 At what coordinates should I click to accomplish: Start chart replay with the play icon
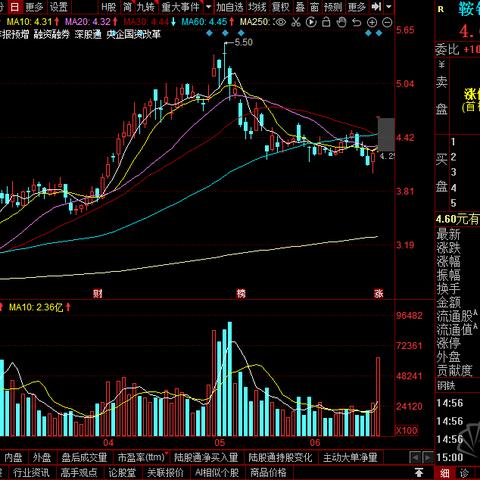311,22
